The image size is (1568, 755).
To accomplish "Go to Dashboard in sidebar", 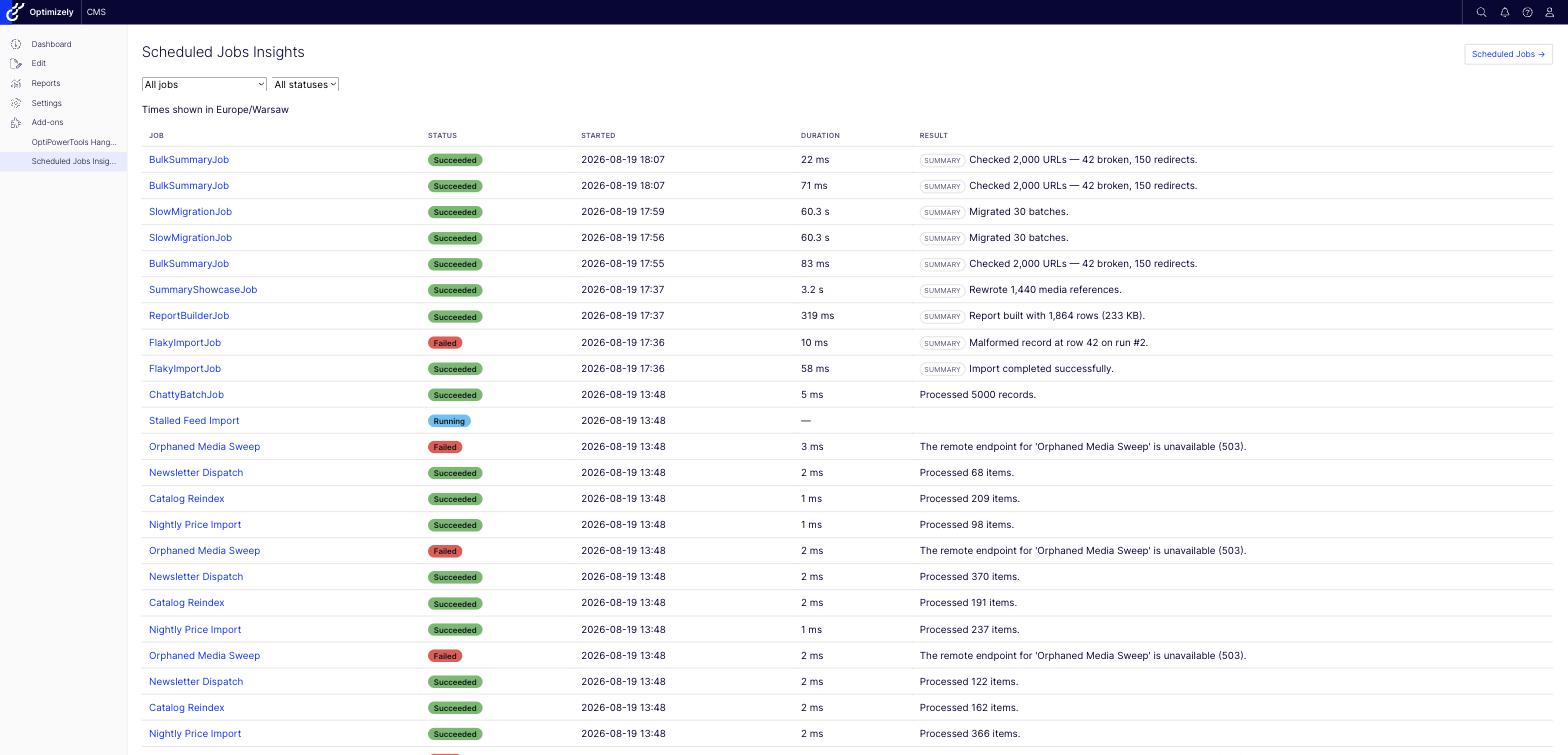I will (x=51, y=44).
